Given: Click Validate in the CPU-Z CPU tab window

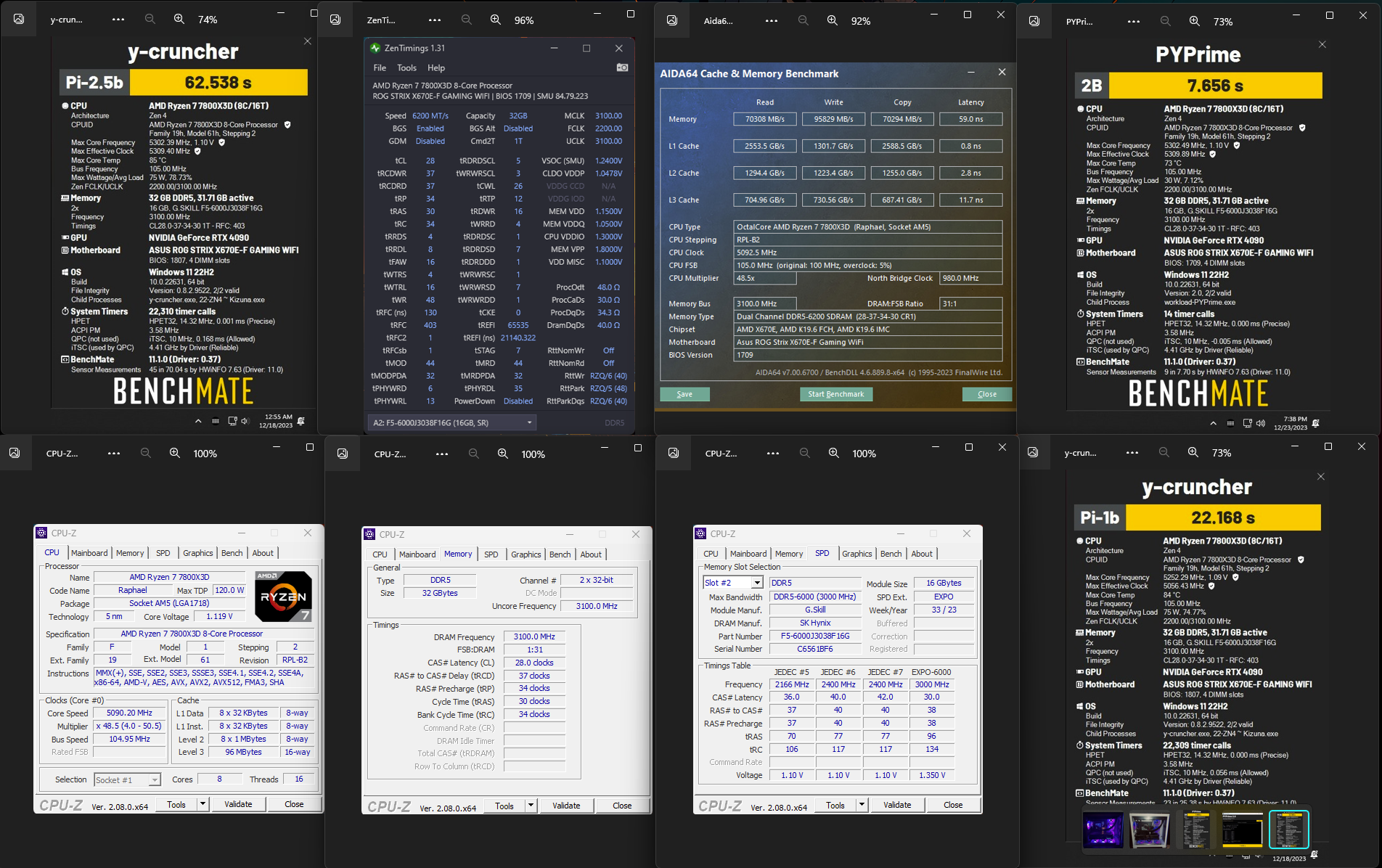Looking at the screenshot, I should pos(238,804).
